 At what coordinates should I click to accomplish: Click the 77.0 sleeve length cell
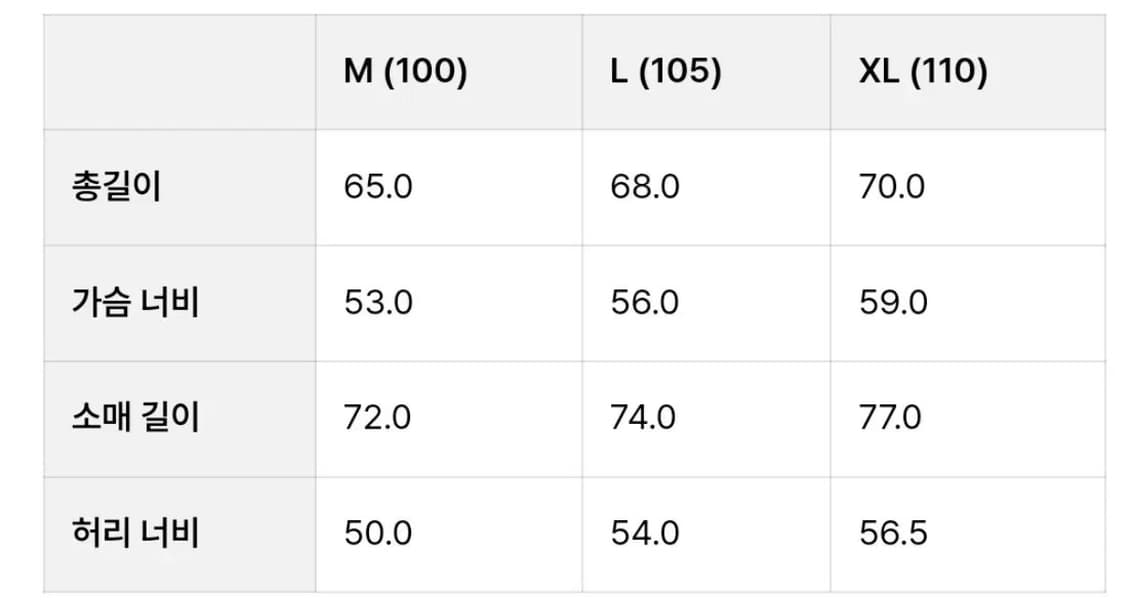click(x=890, y=417)
